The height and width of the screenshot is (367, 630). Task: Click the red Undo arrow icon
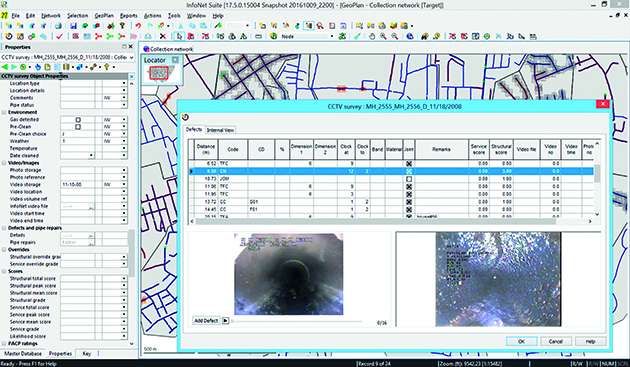click(138, 26)
